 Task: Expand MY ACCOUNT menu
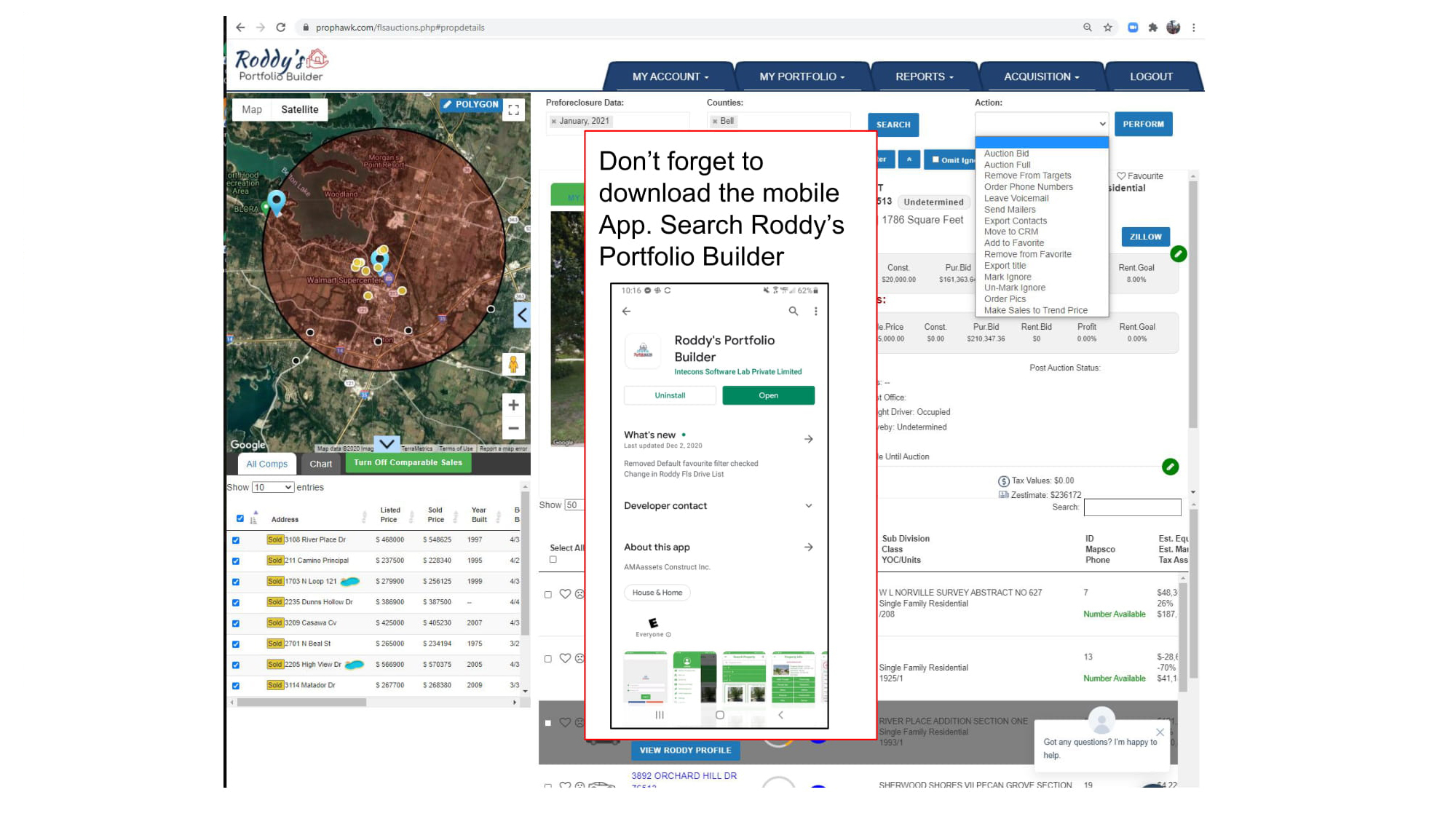point(670,76)
